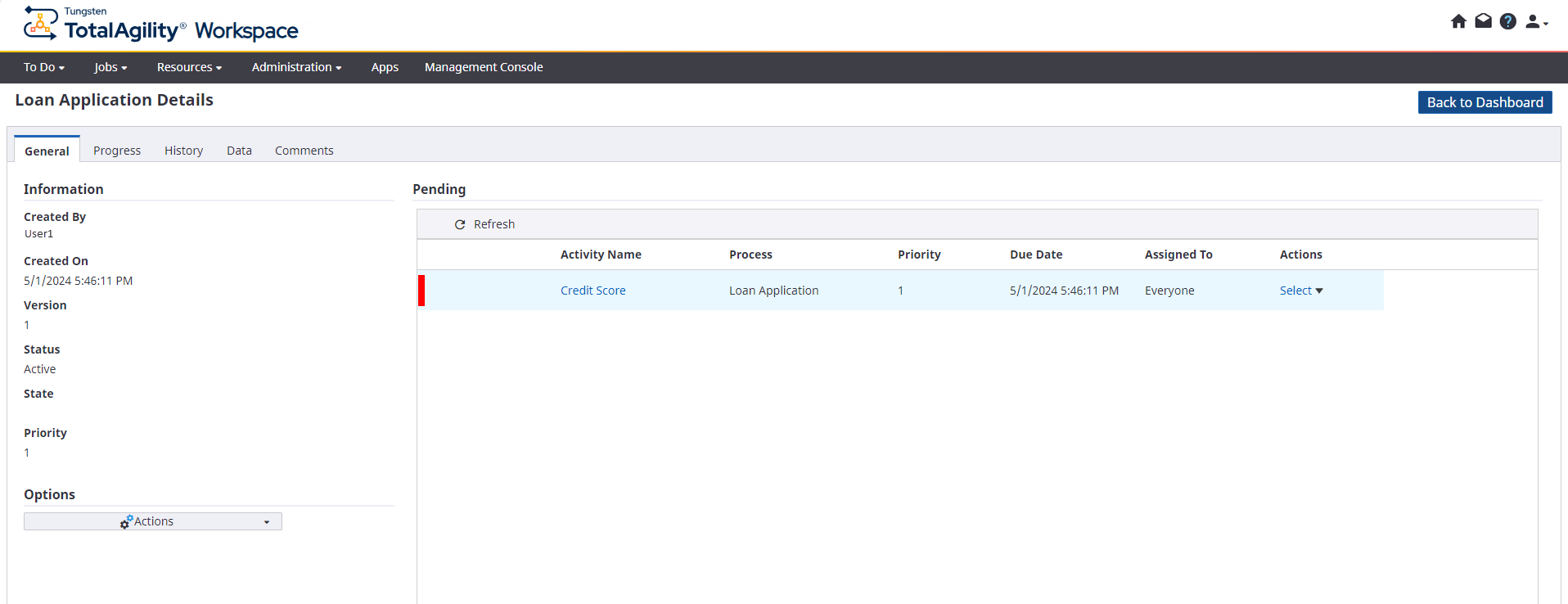1568x604 pixels.
Task: Switch to the Progress tab
Action: [x=117, y=151]
